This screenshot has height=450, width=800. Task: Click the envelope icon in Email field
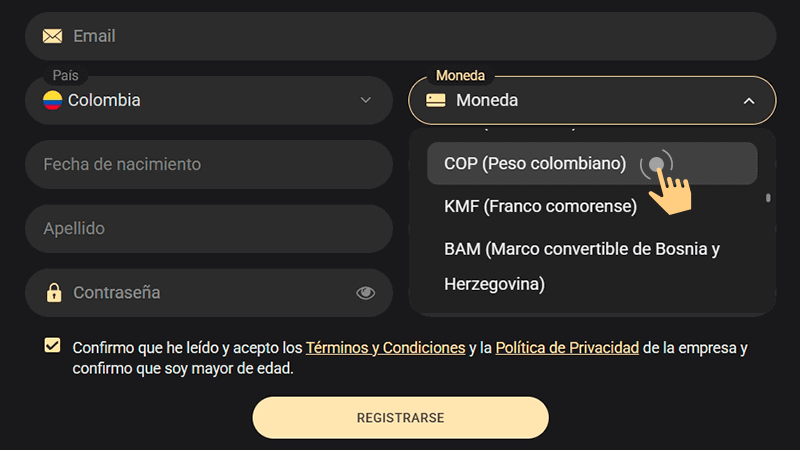tap(53, 36)
